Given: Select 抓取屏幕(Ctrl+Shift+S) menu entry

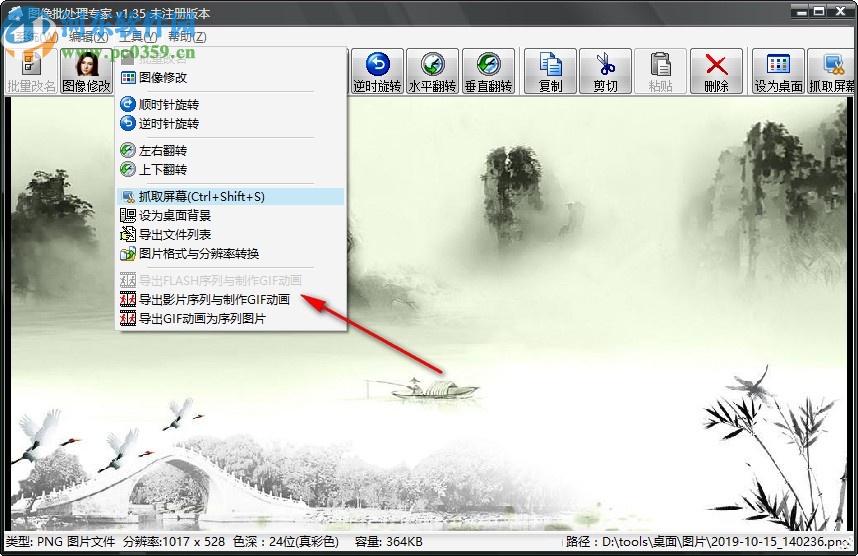Looking at the screenshot, I should point(231,196).
